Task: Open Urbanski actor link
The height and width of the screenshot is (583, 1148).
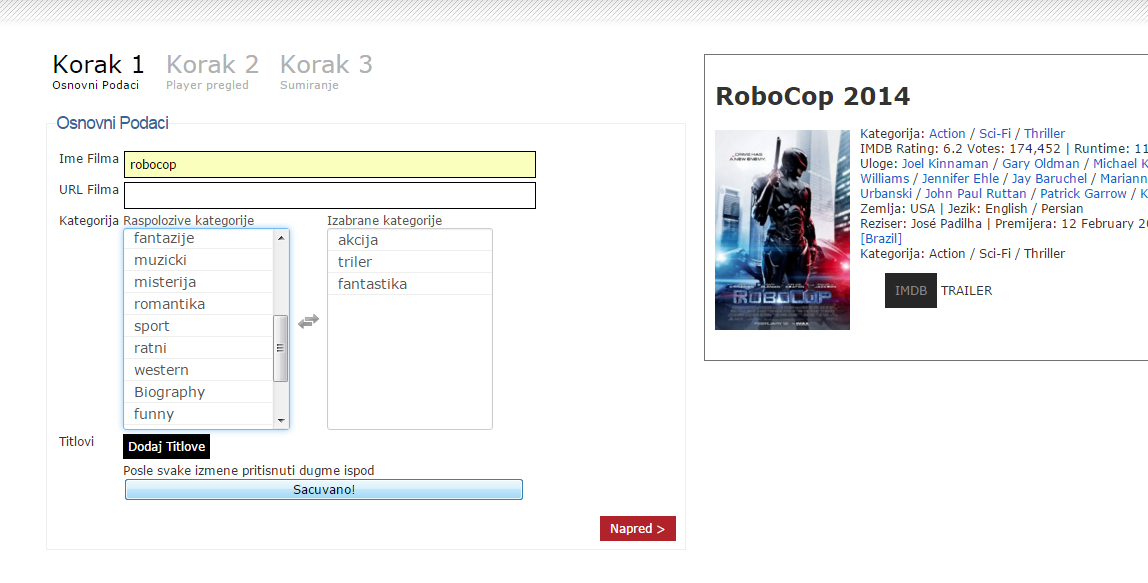Action: click(x=886, y=193)
